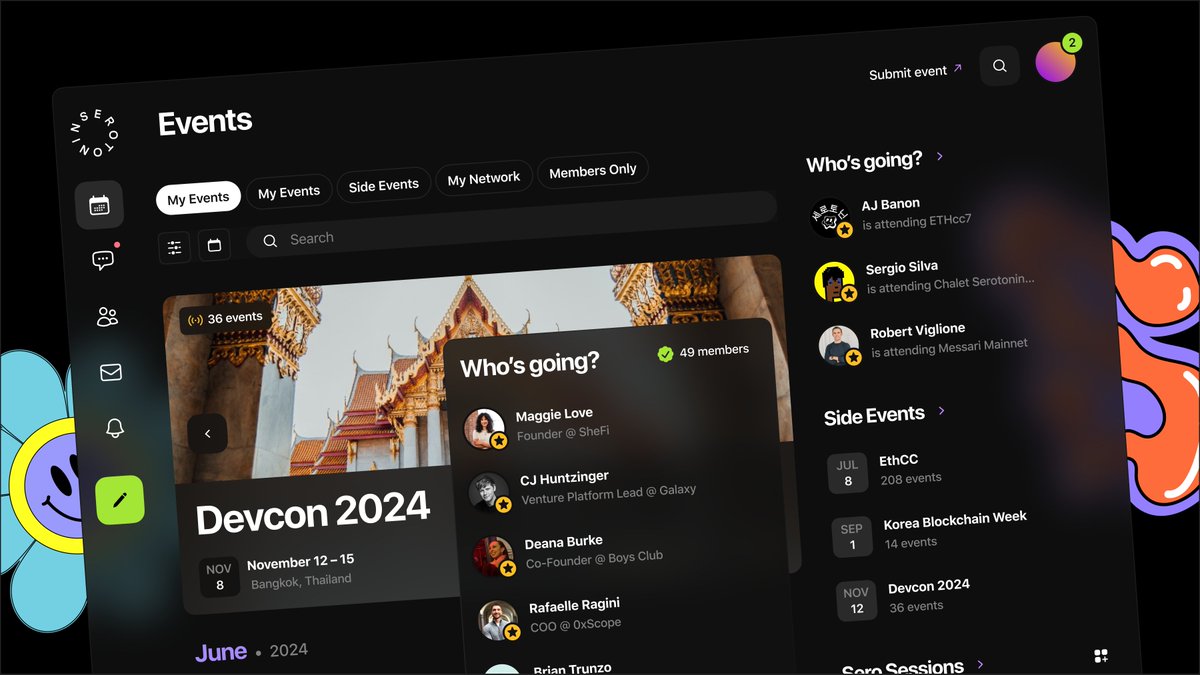
Task: Click the Robert Viglione name
Action: (917, 332)
